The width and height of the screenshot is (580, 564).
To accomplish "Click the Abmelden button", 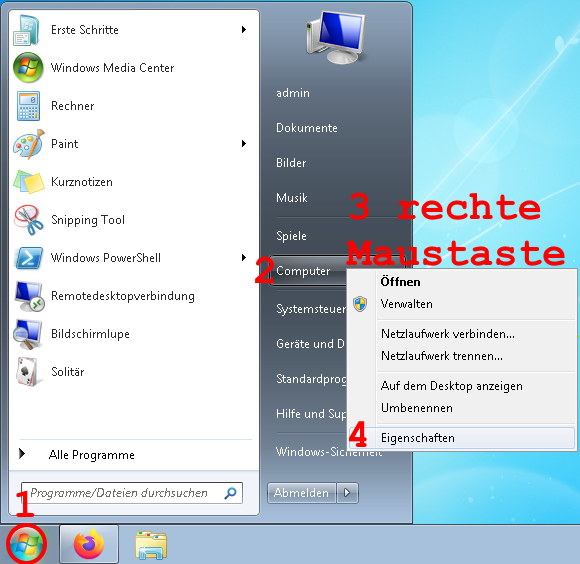I will 301,493.
